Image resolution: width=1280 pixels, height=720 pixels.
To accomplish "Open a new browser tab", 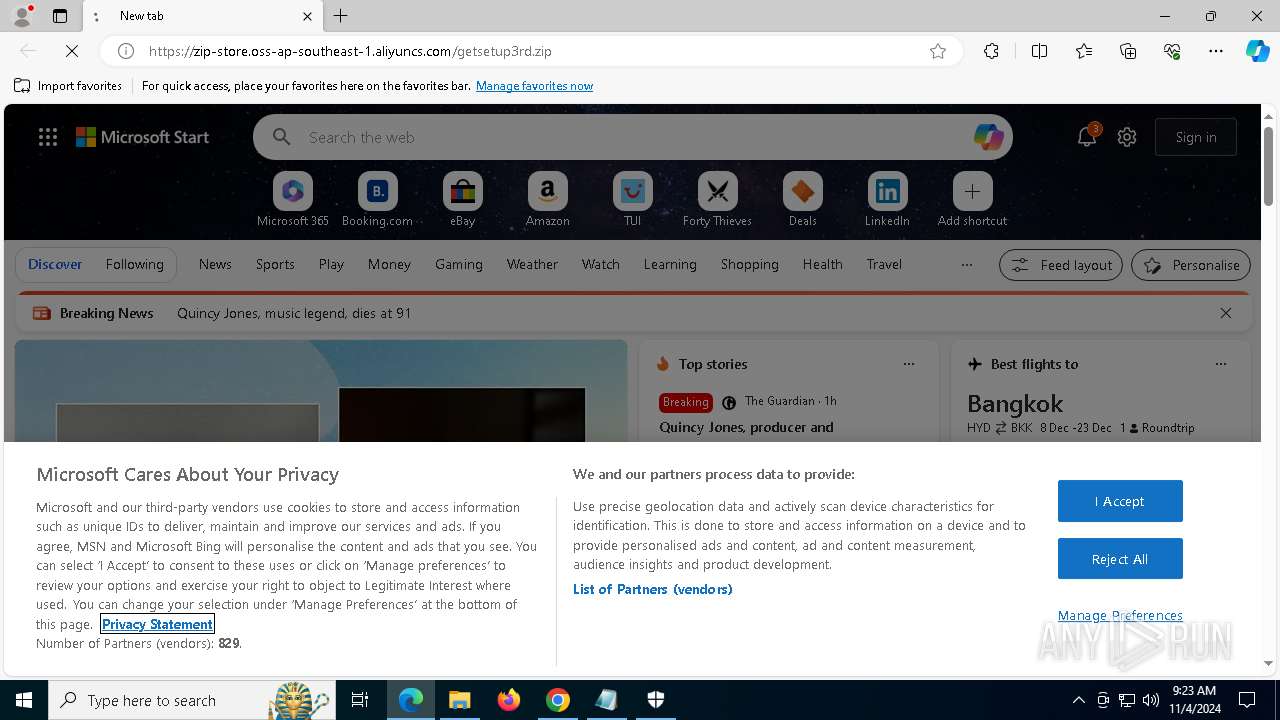I will (x=340, y=16).
